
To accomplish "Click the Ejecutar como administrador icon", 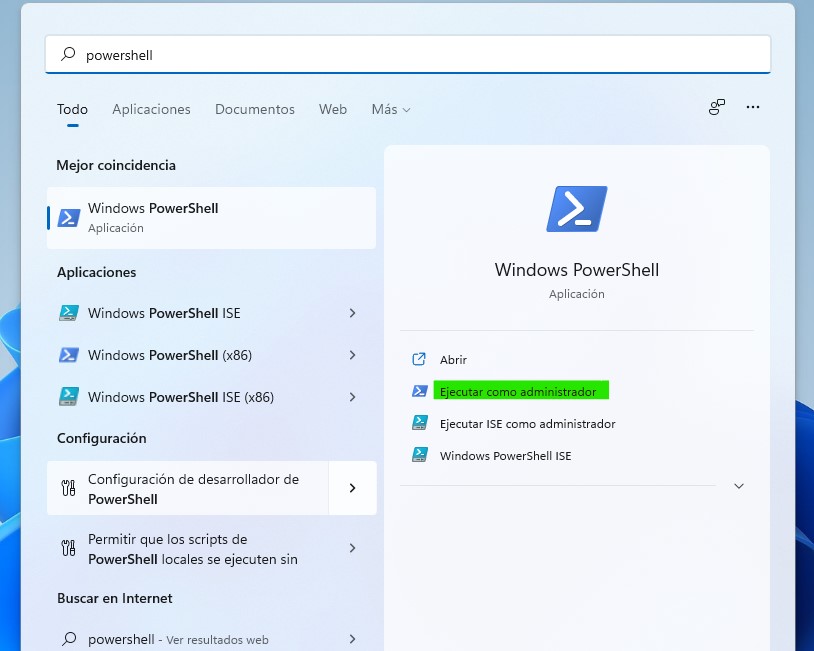I will click(x=419, y=391).
